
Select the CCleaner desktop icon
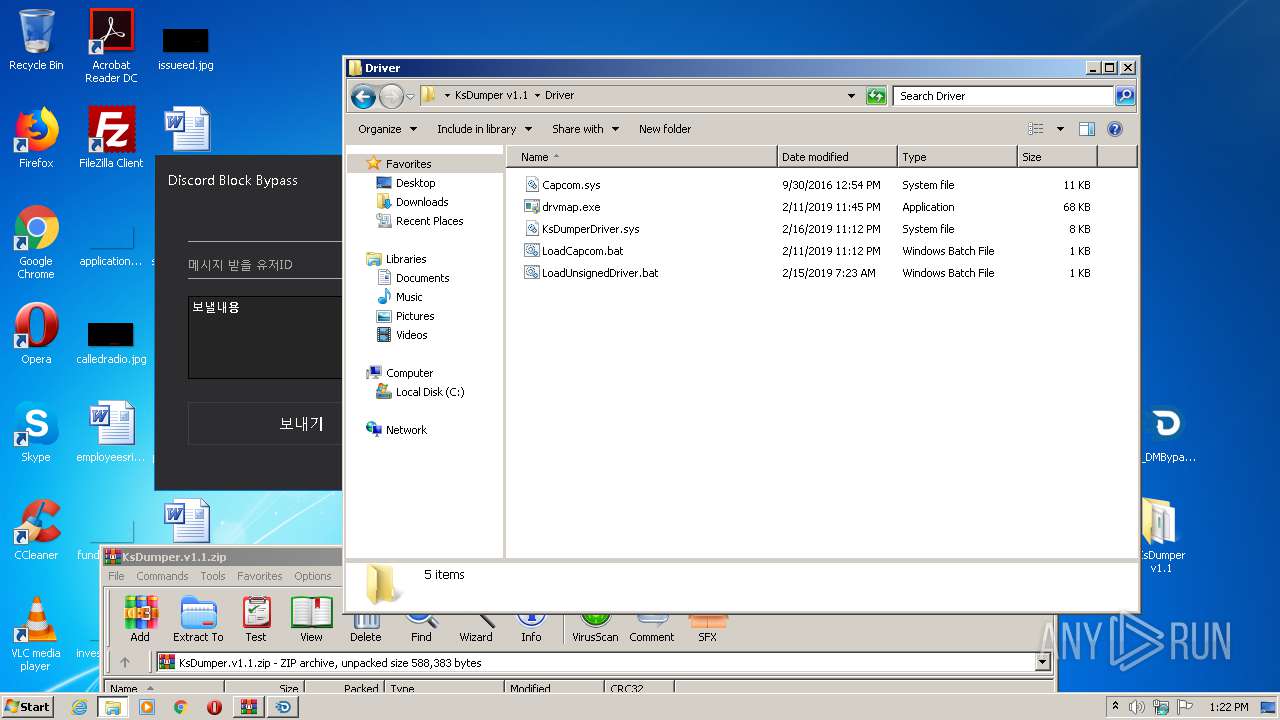[36, 530]
